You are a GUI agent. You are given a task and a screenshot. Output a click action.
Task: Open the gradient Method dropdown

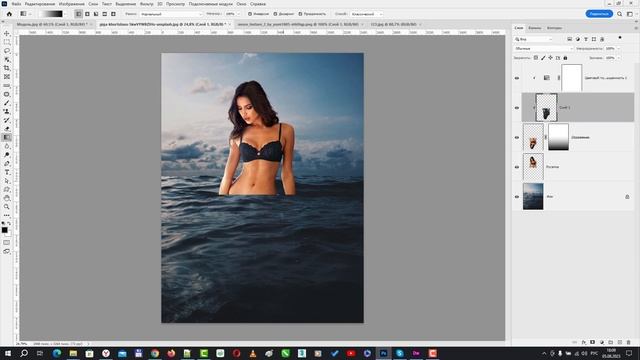(x=366, y=14)
